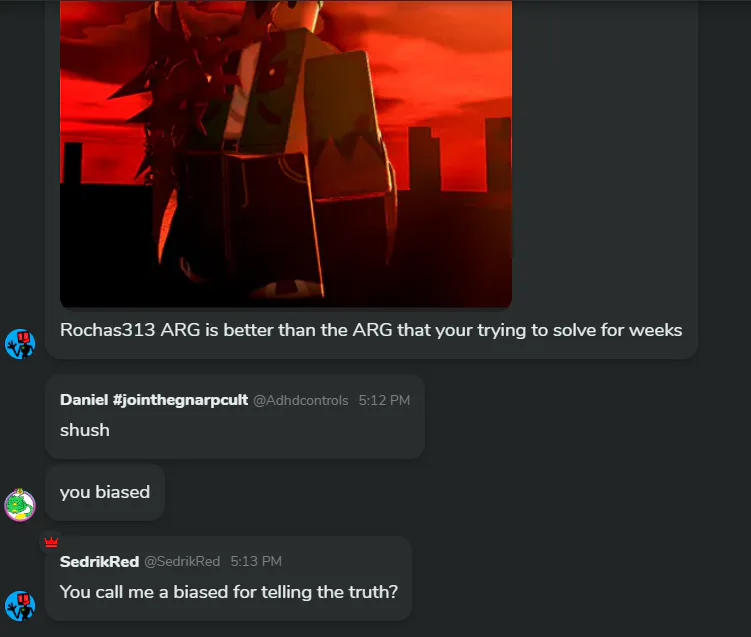This screenshot has height=637, width=751.
Task: Click the short dark building silhouette in image
Action: click(x=71, y=163)
